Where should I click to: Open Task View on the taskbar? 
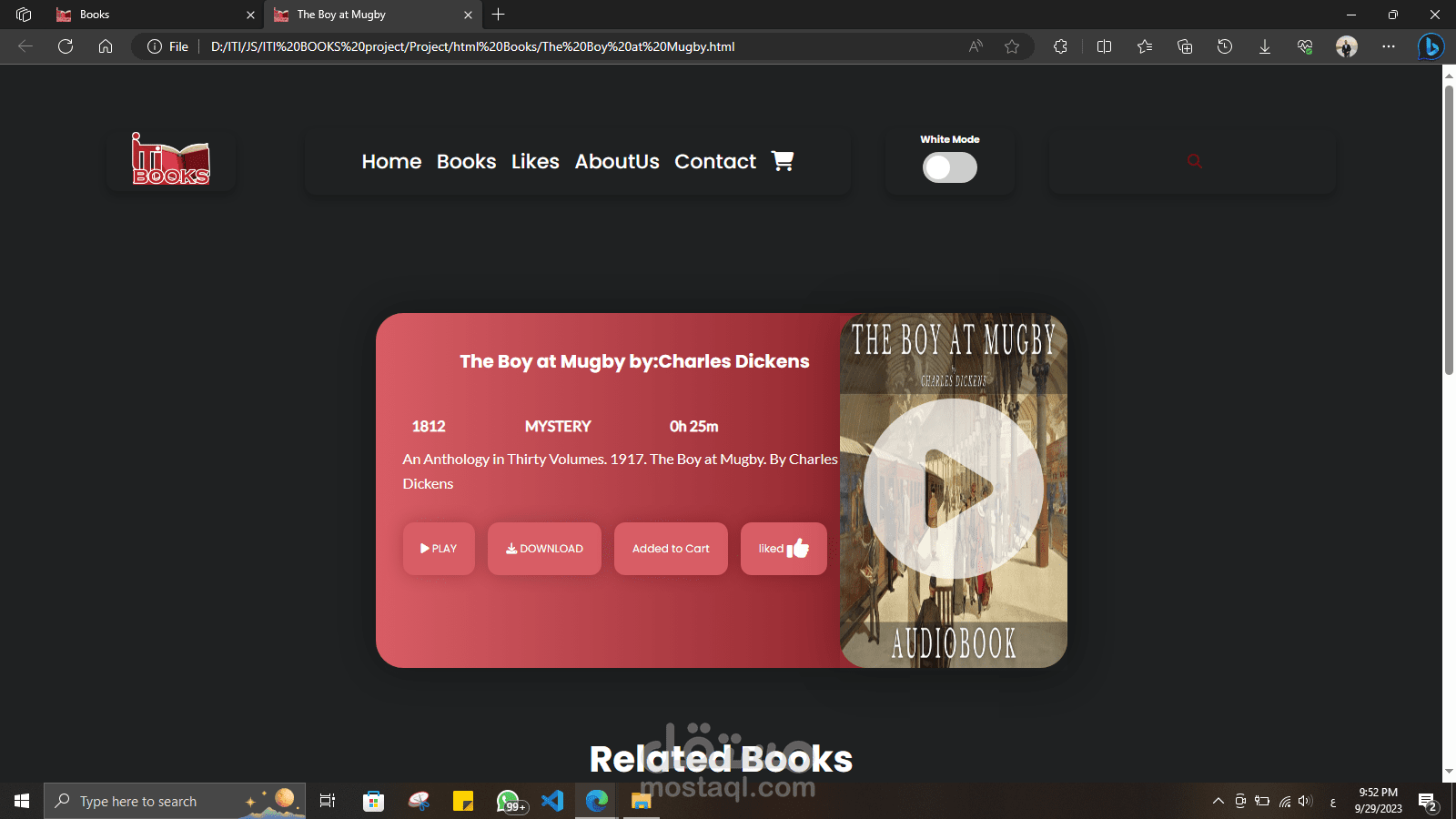[x=328, y=801]
